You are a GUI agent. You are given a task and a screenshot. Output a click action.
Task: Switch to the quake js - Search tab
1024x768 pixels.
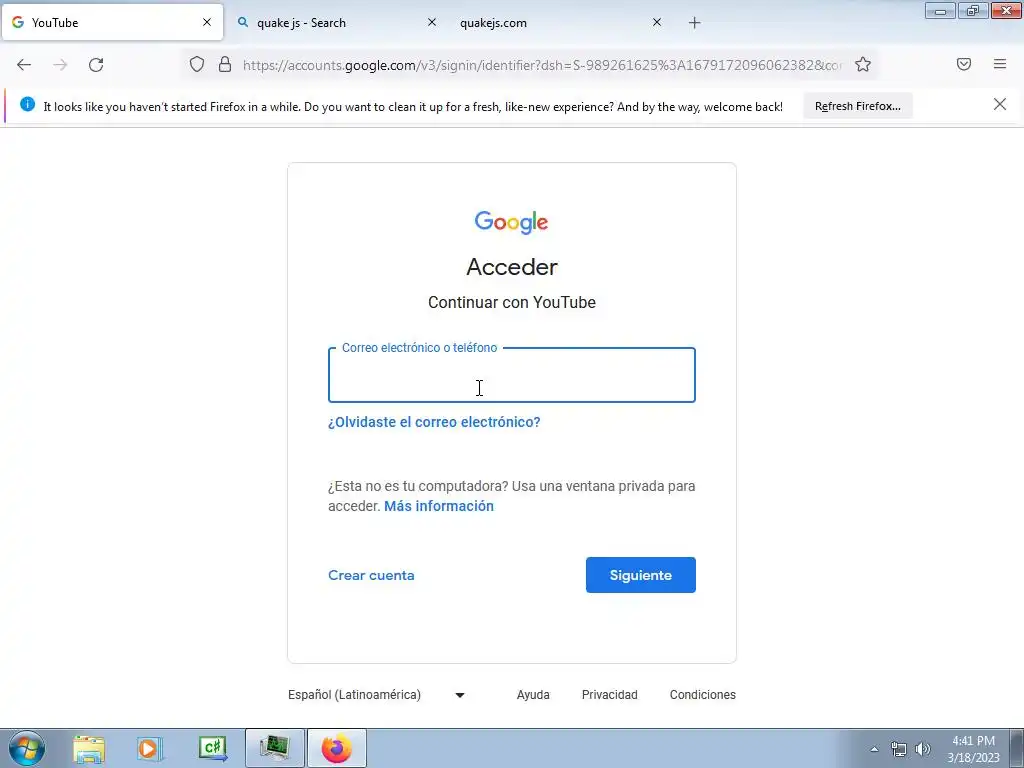tap(336, 22)
